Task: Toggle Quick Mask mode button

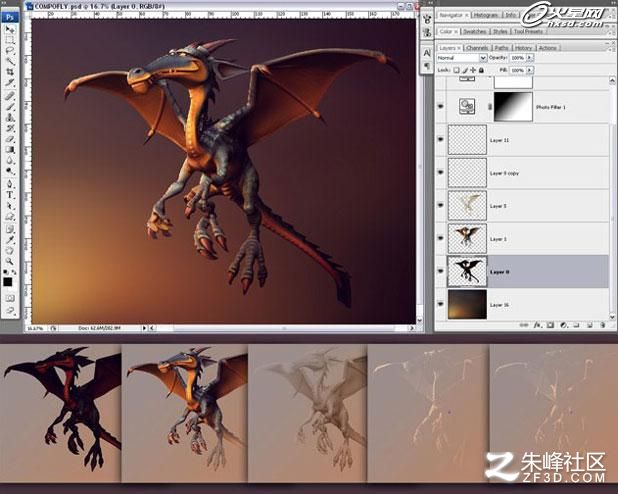Action: [10, 298]
